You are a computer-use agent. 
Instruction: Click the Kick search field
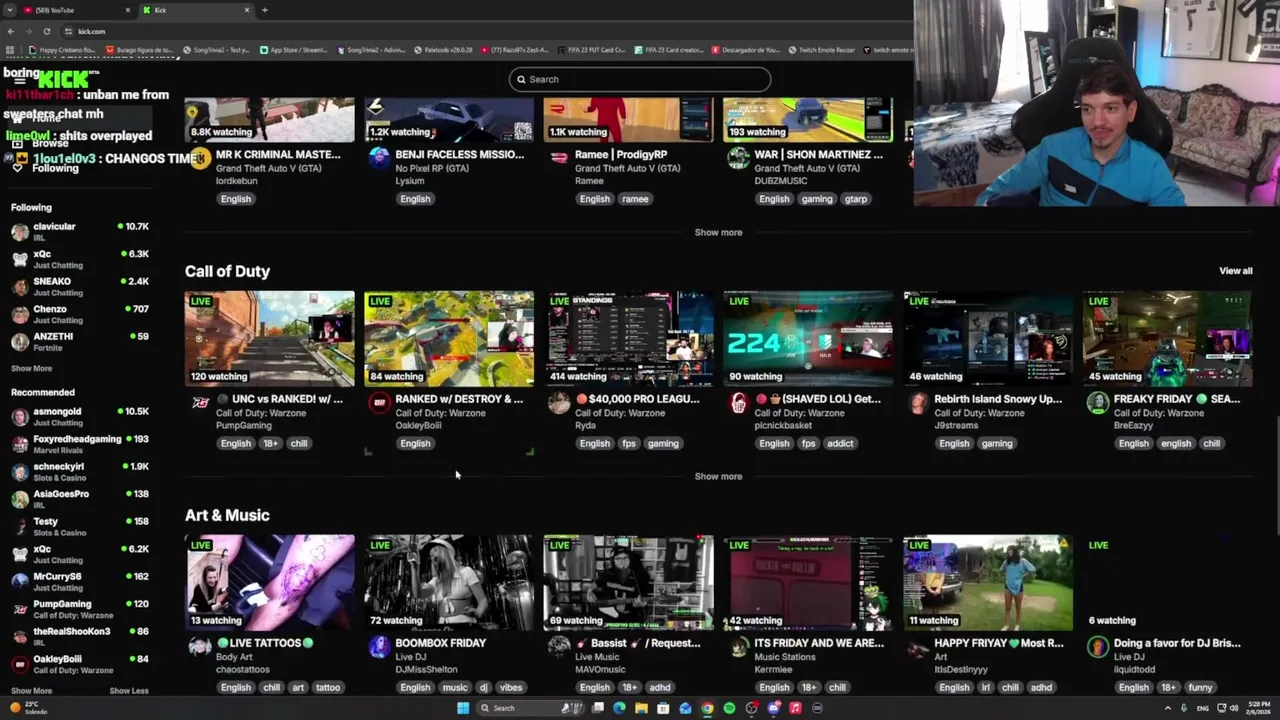click(x=640, y=79)
